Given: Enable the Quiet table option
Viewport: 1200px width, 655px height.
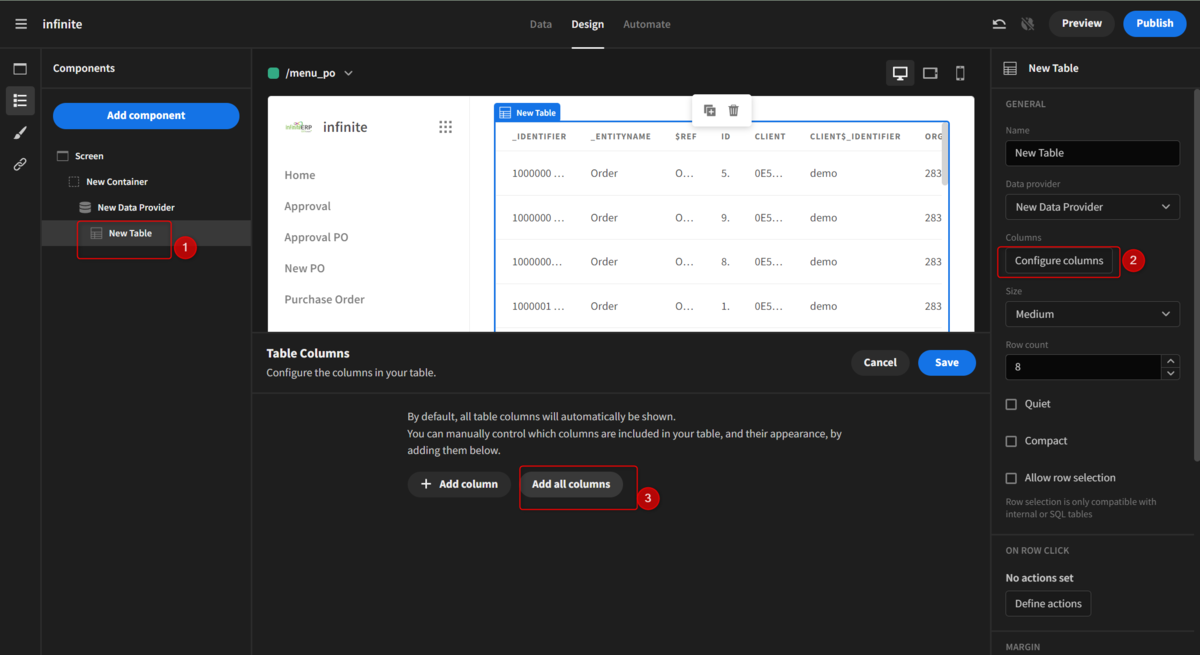Looking at the screenshot, I should [1013, 403].
